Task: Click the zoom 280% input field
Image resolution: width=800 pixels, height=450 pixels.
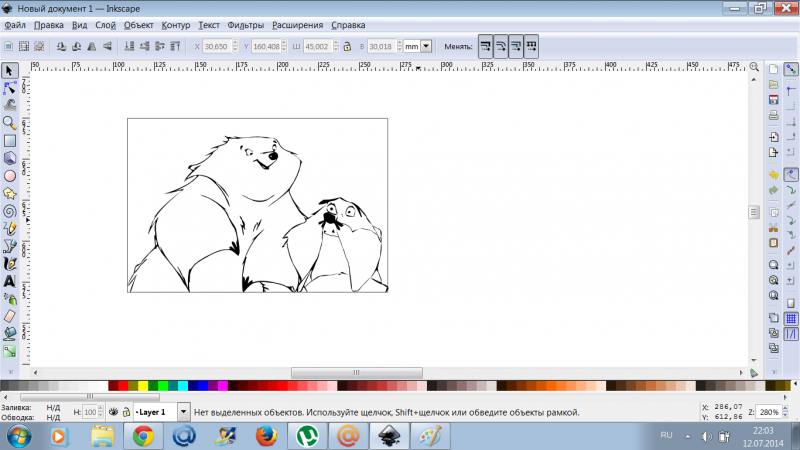Action: (769, 412)
